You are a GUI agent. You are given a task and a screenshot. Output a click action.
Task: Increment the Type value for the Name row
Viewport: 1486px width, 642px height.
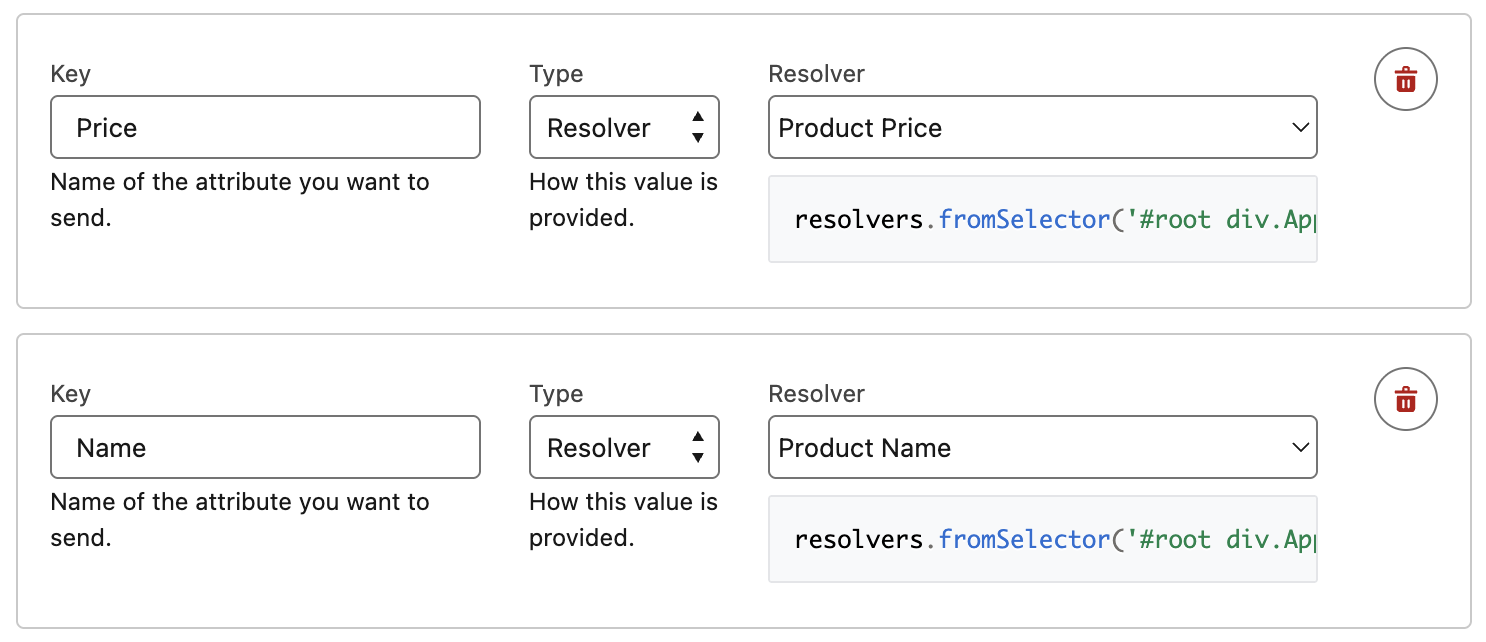click(697, 438)
